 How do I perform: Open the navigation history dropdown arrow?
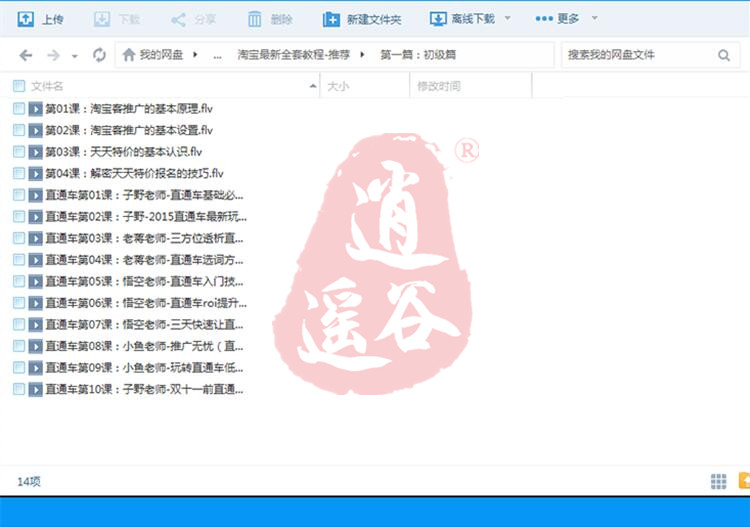[x=75, y=56]
